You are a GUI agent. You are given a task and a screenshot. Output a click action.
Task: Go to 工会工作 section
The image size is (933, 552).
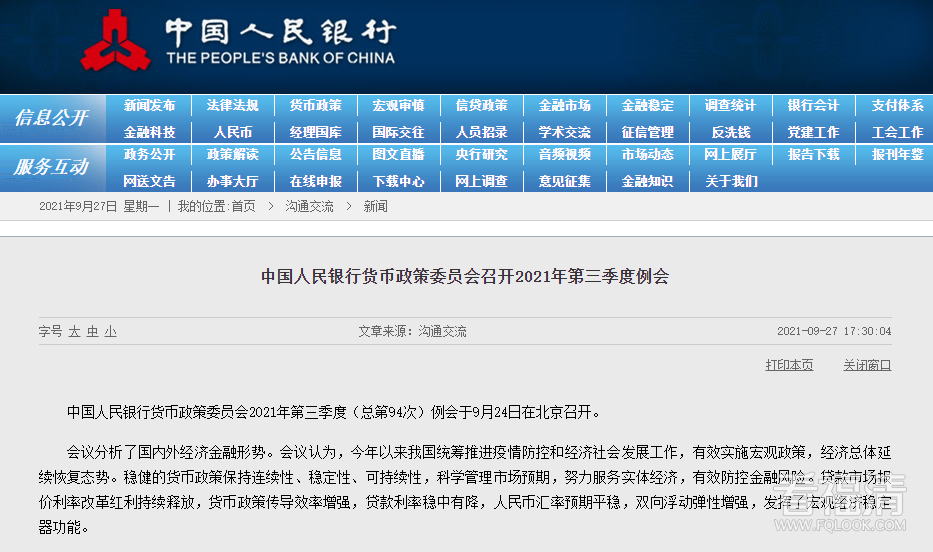tap(897, 132)
